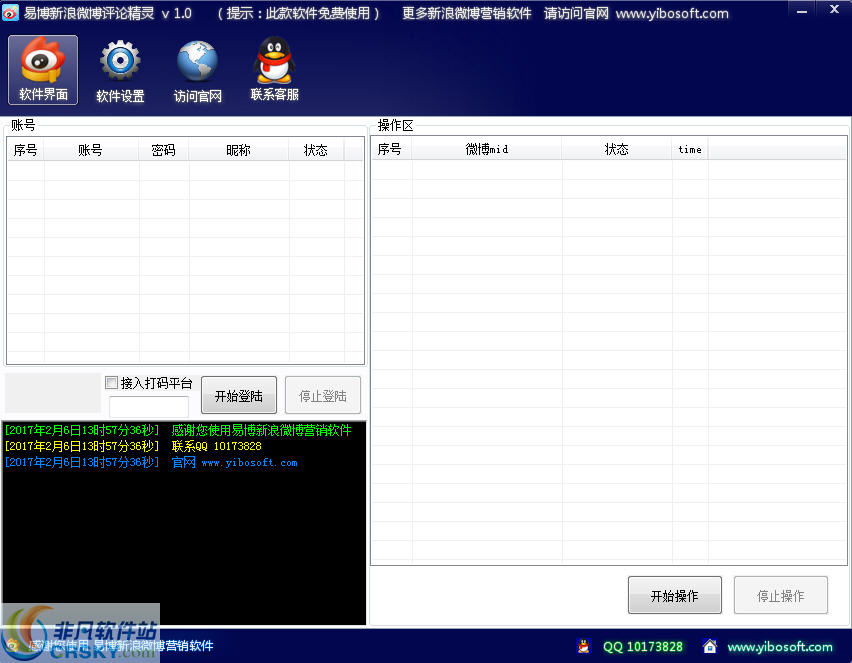Screen dimensions: 852x663
Task: Click the 联系QQ 10173828 log line
Action: (x=133, y=446)
